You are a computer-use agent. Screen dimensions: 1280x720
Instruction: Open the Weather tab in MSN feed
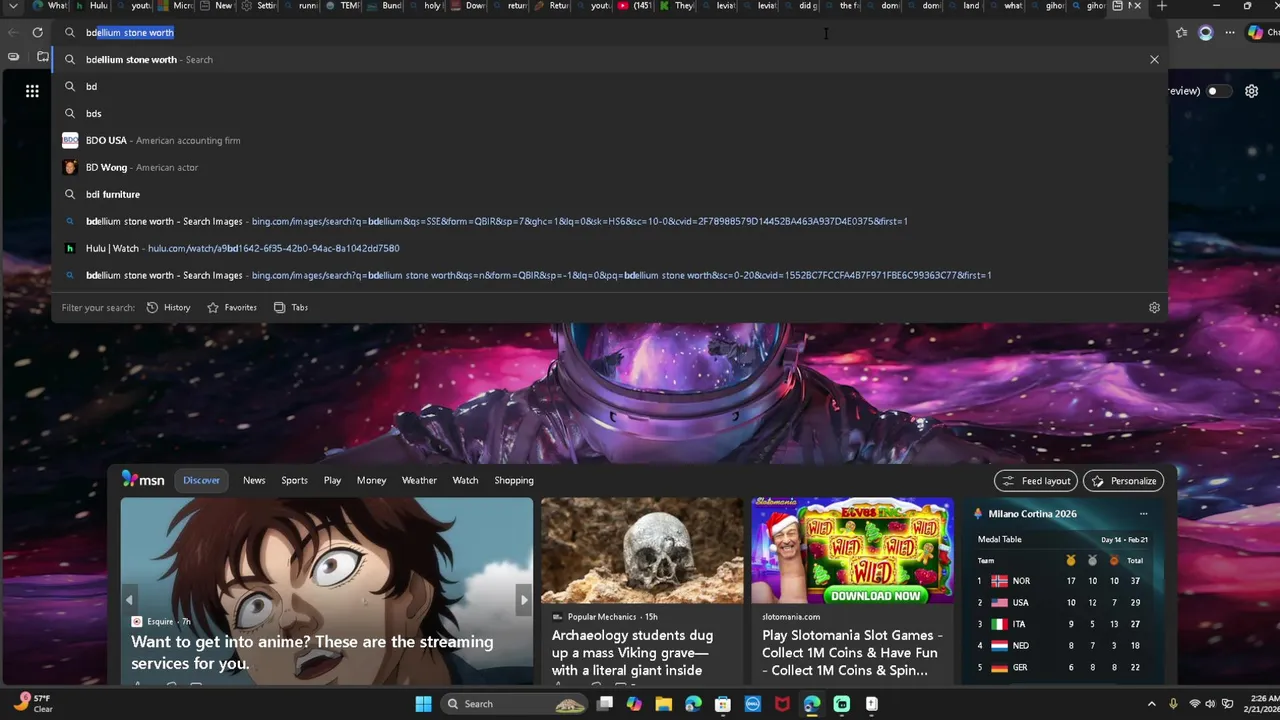click(x=419, y=480)
